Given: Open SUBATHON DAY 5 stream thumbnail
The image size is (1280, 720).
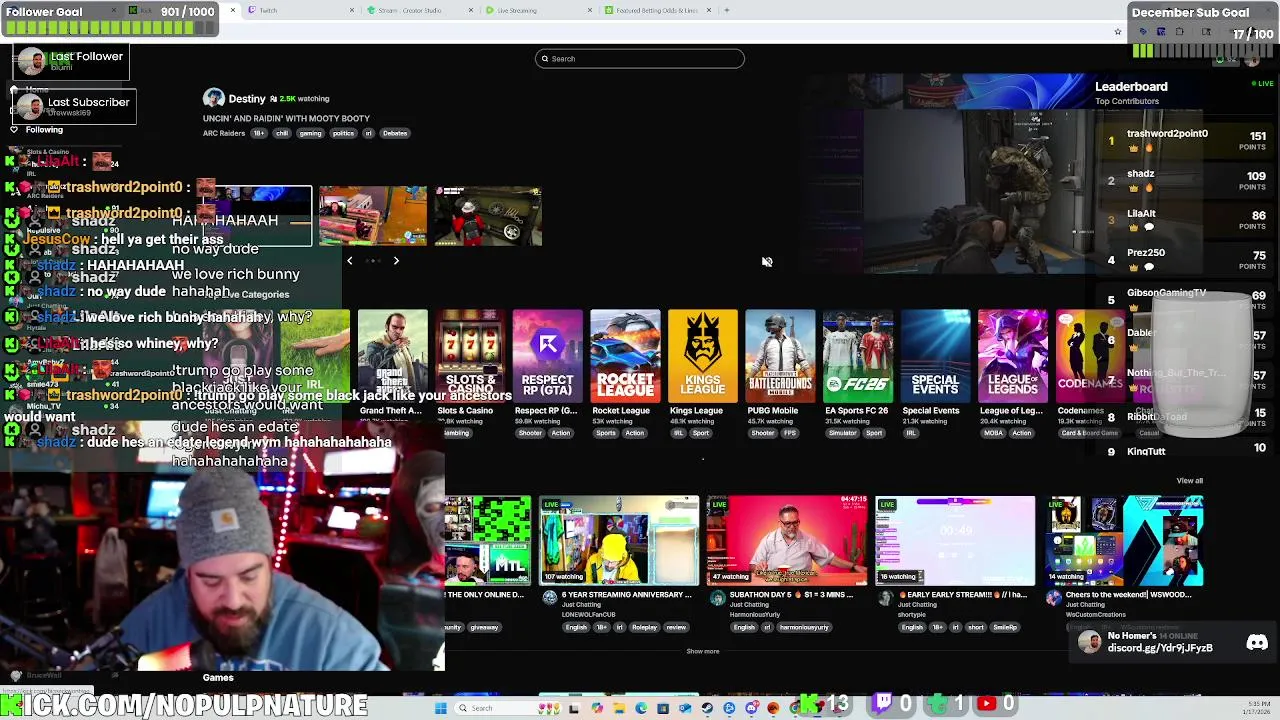Looking at the screenshot, I should [x=788, y=540].
